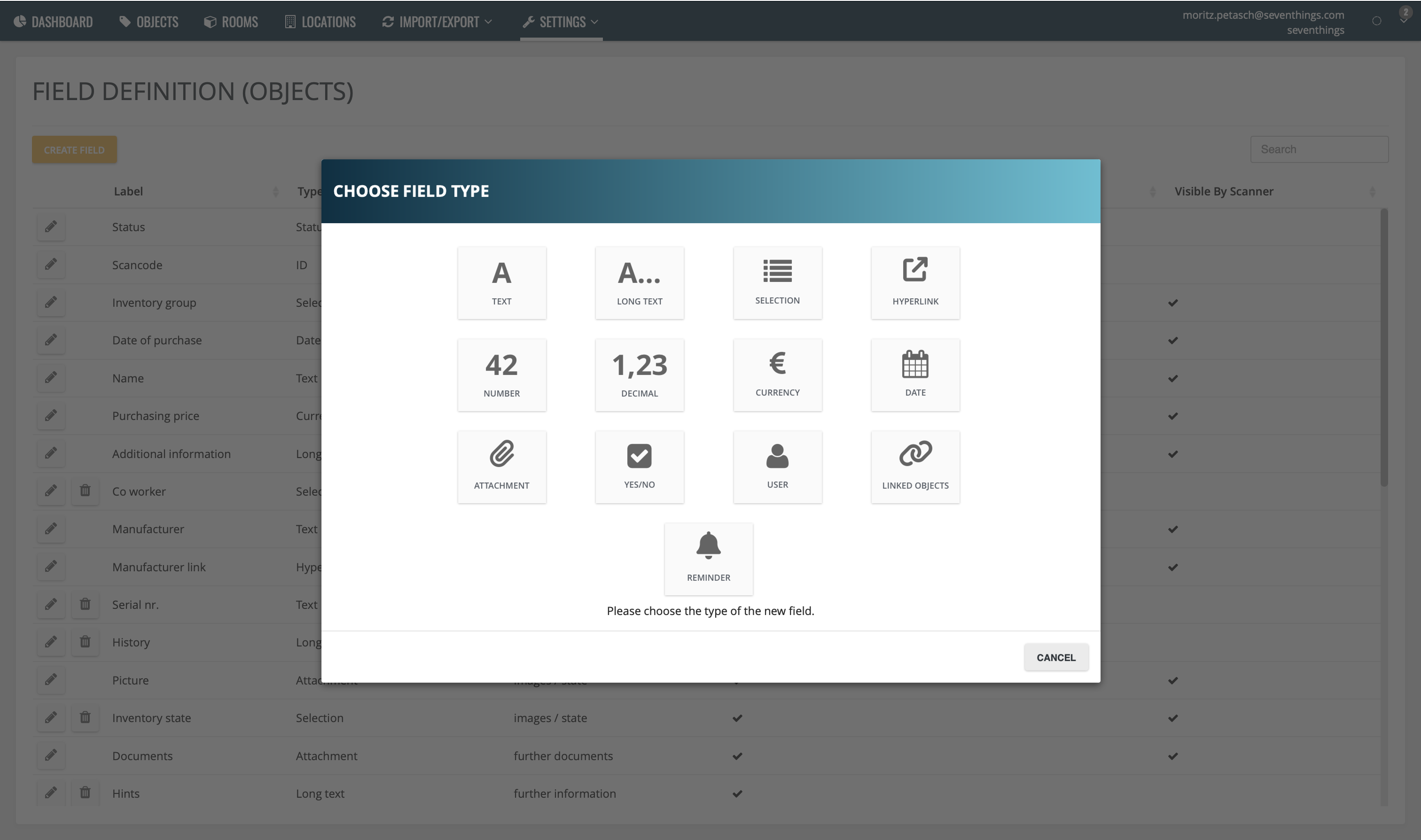Choose the Currency field type
1421x840 pixels.
(777, 375)
